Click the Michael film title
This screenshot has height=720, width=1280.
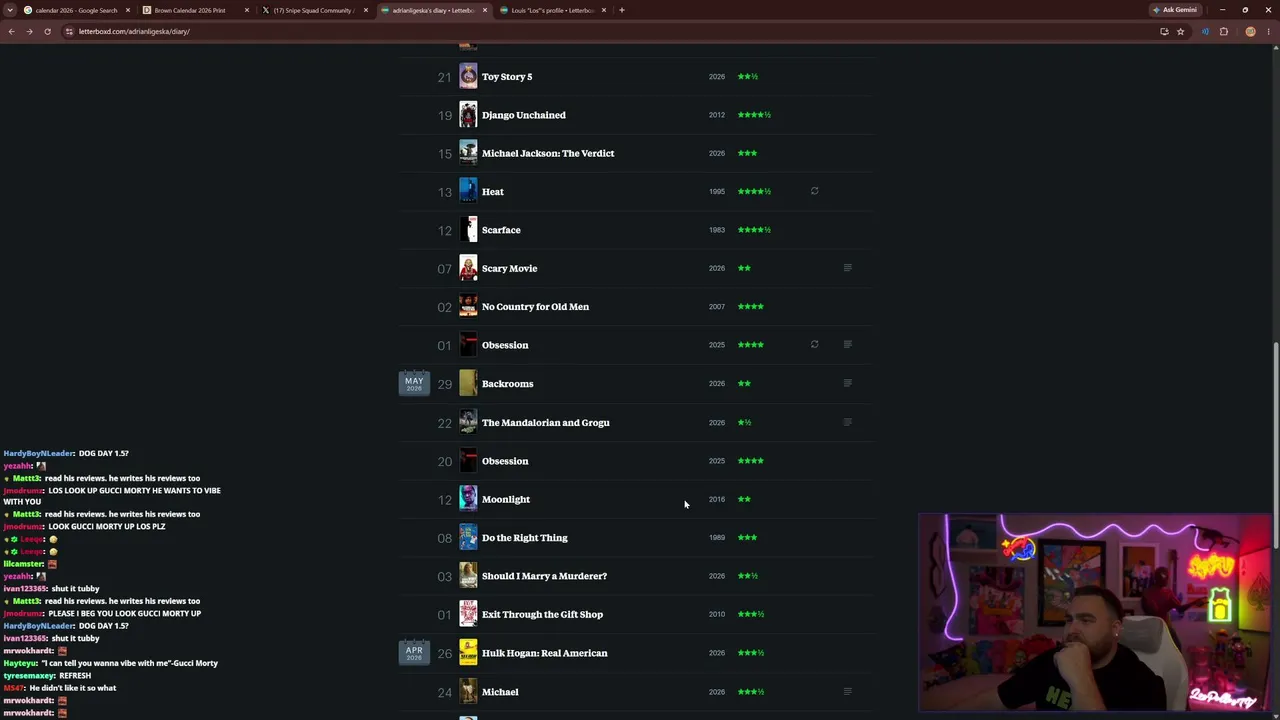[500, 692]
